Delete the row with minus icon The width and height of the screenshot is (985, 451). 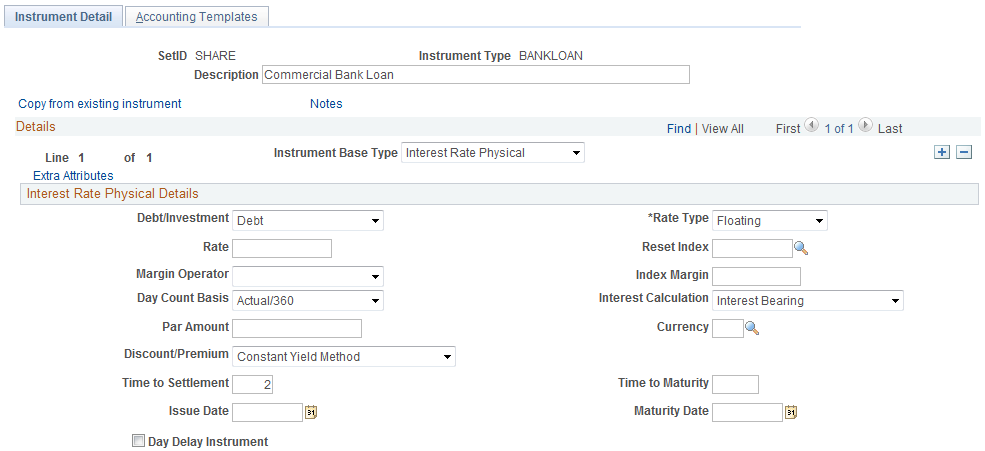tap(964, 153)
